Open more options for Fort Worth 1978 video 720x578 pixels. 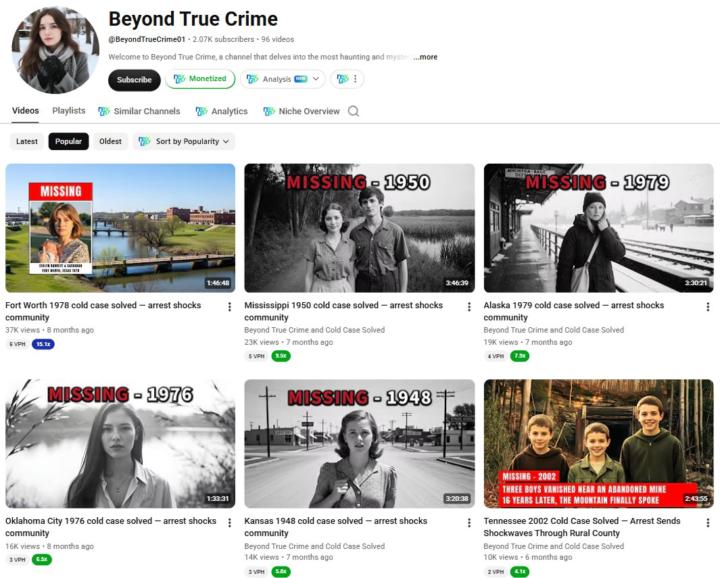[230, 307]
